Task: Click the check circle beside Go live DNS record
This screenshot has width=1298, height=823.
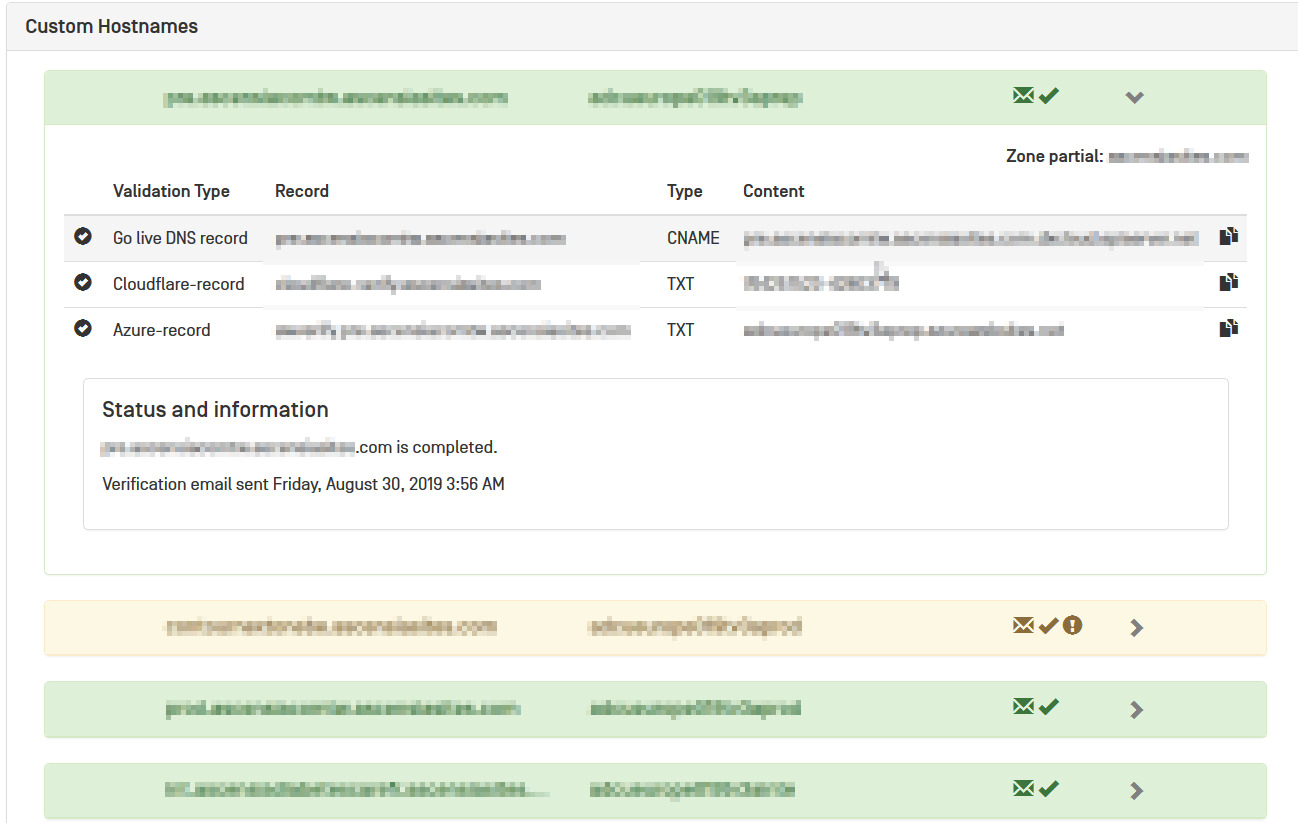Action: point(83,237)
